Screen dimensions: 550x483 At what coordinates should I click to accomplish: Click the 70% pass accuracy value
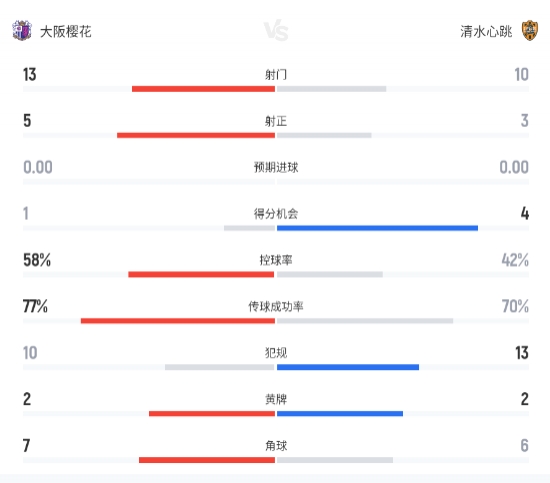515,306
